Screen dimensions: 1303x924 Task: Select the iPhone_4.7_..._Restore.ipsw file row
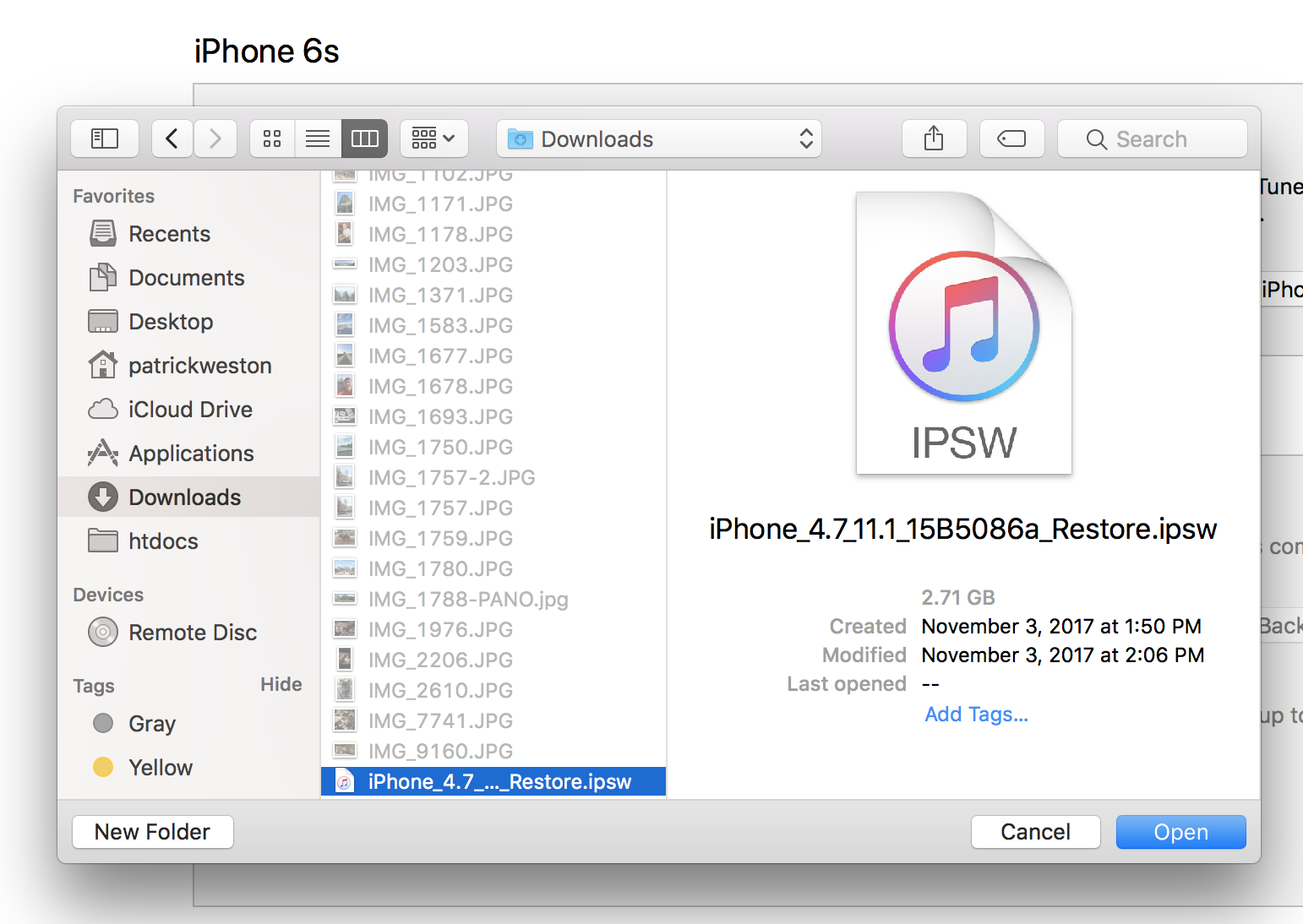tap(493, 781)
